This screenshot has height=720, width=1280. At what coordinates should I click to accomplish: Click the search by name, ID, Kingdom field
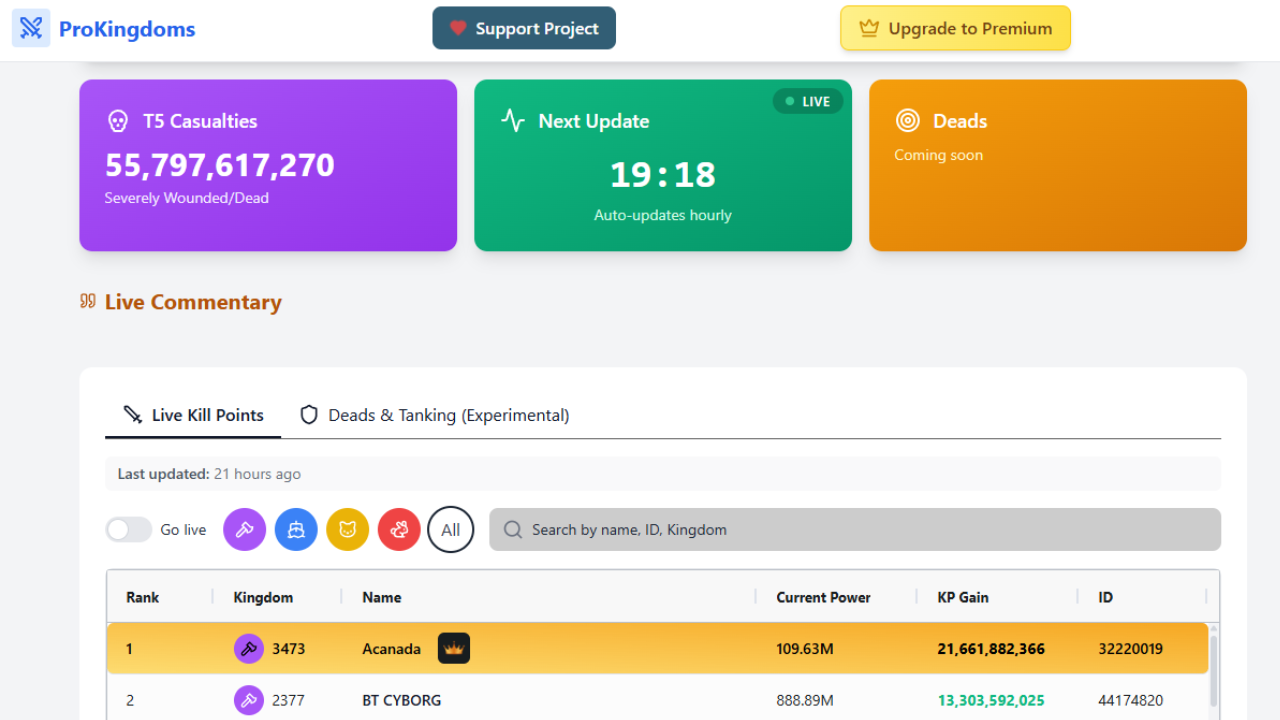(855, 530)
